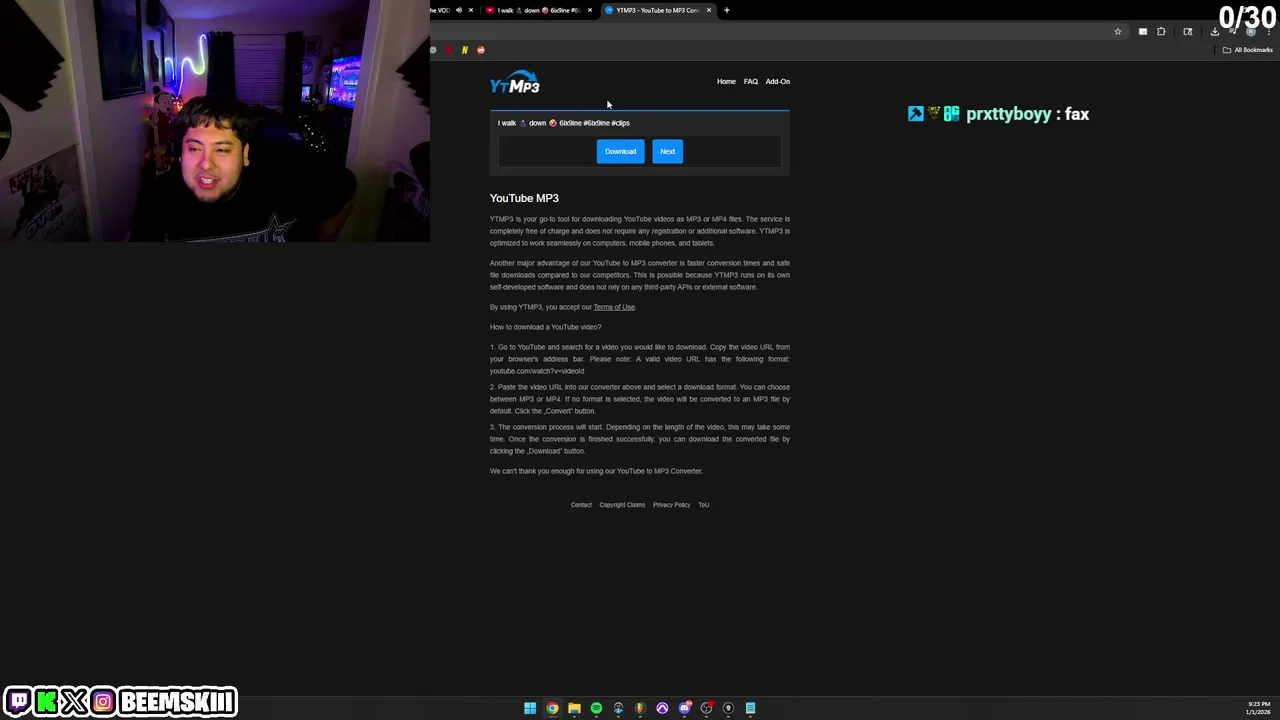Open Spotify from the taskbar
Viewport: 1280px width, 720px height.
point(596,708)
